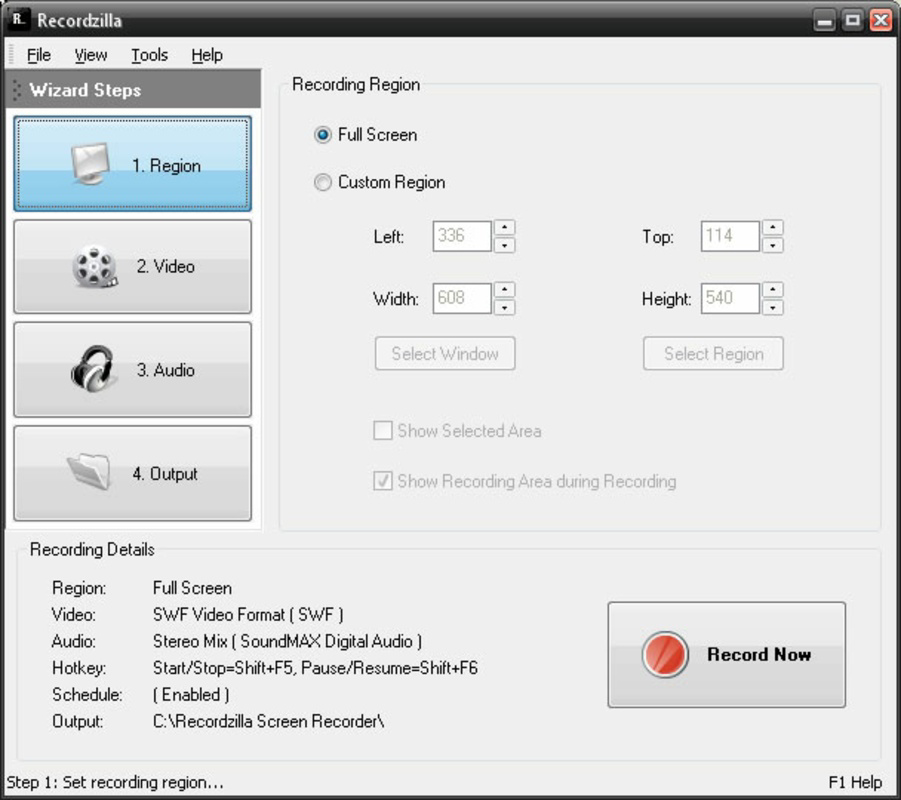Decrease the Height value with down arrow
Screen dimensions: 901x800
(x=773, y=307)
